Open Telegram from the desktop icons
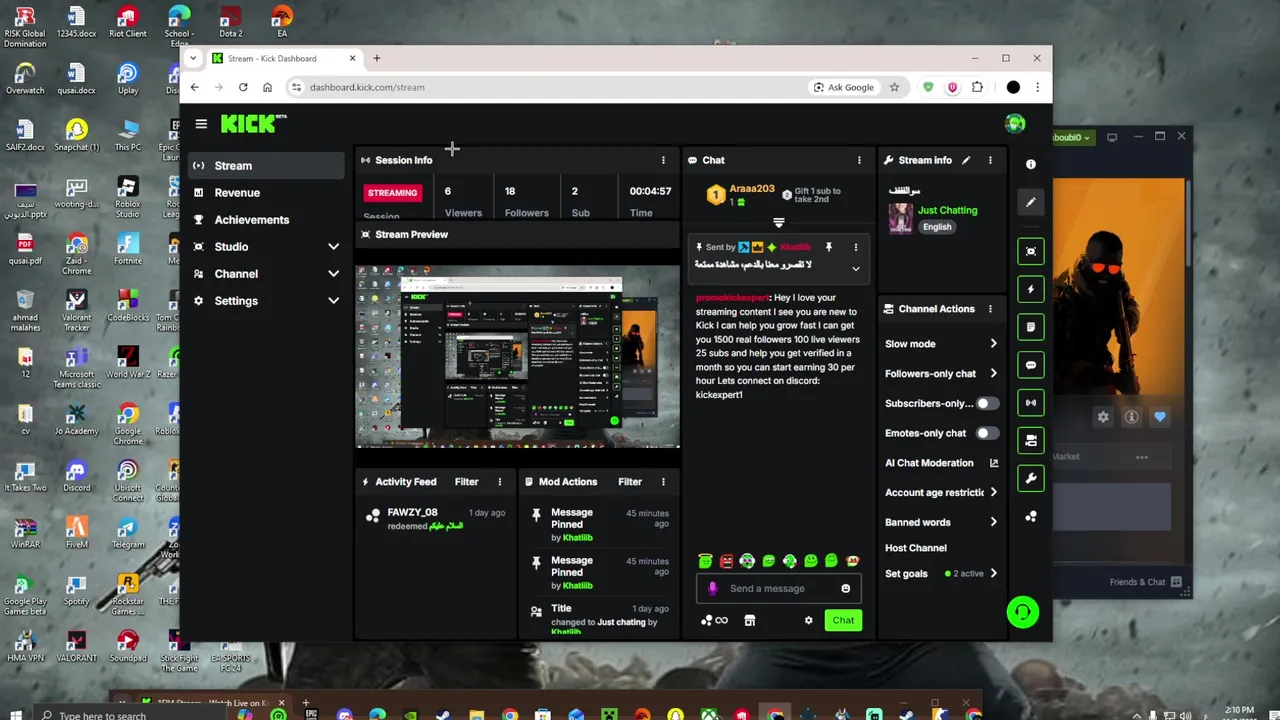This screenshot has height=720, width=1280. [127, 531]
